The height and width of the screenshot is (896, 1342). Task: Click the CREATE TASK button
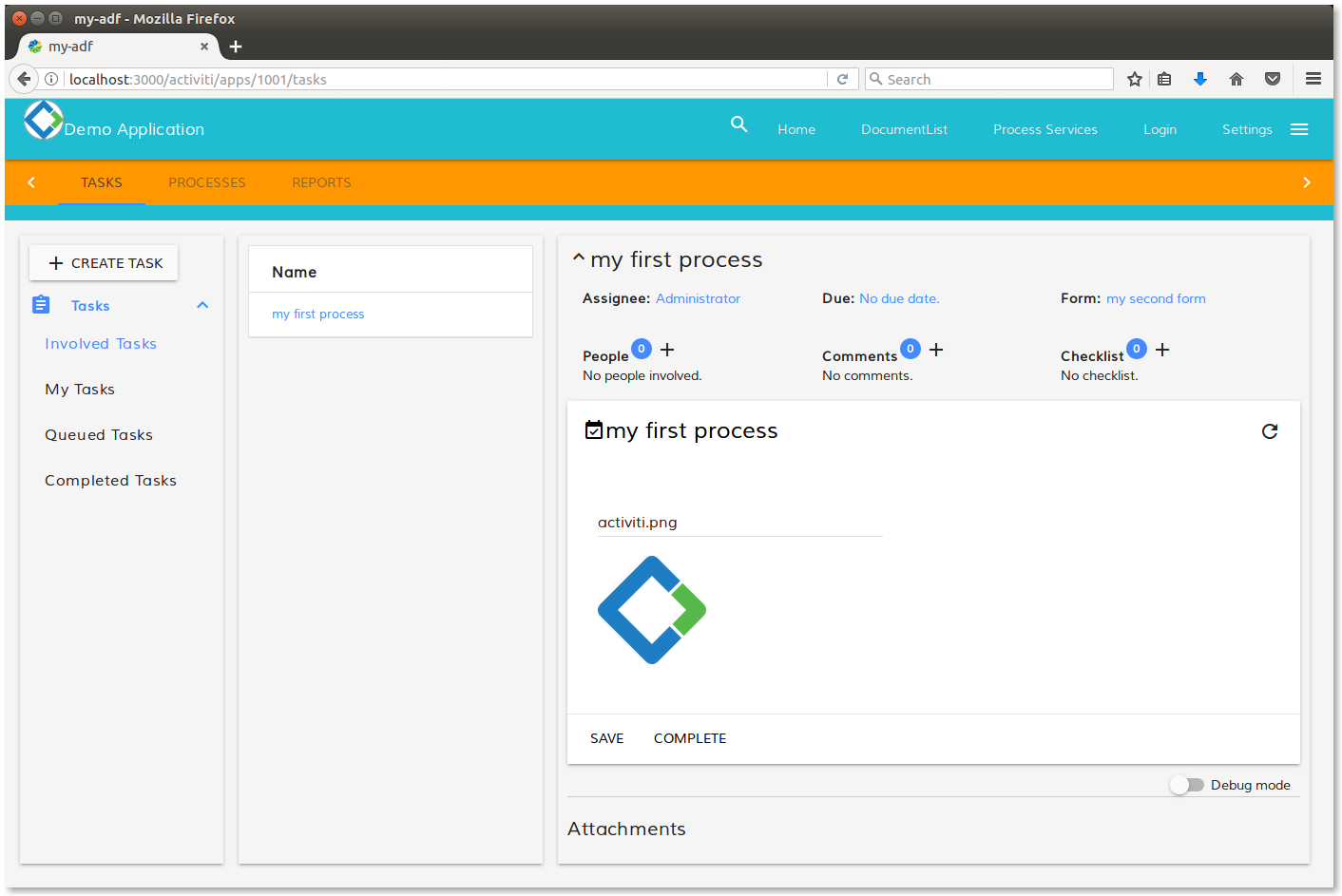(104, 263)
